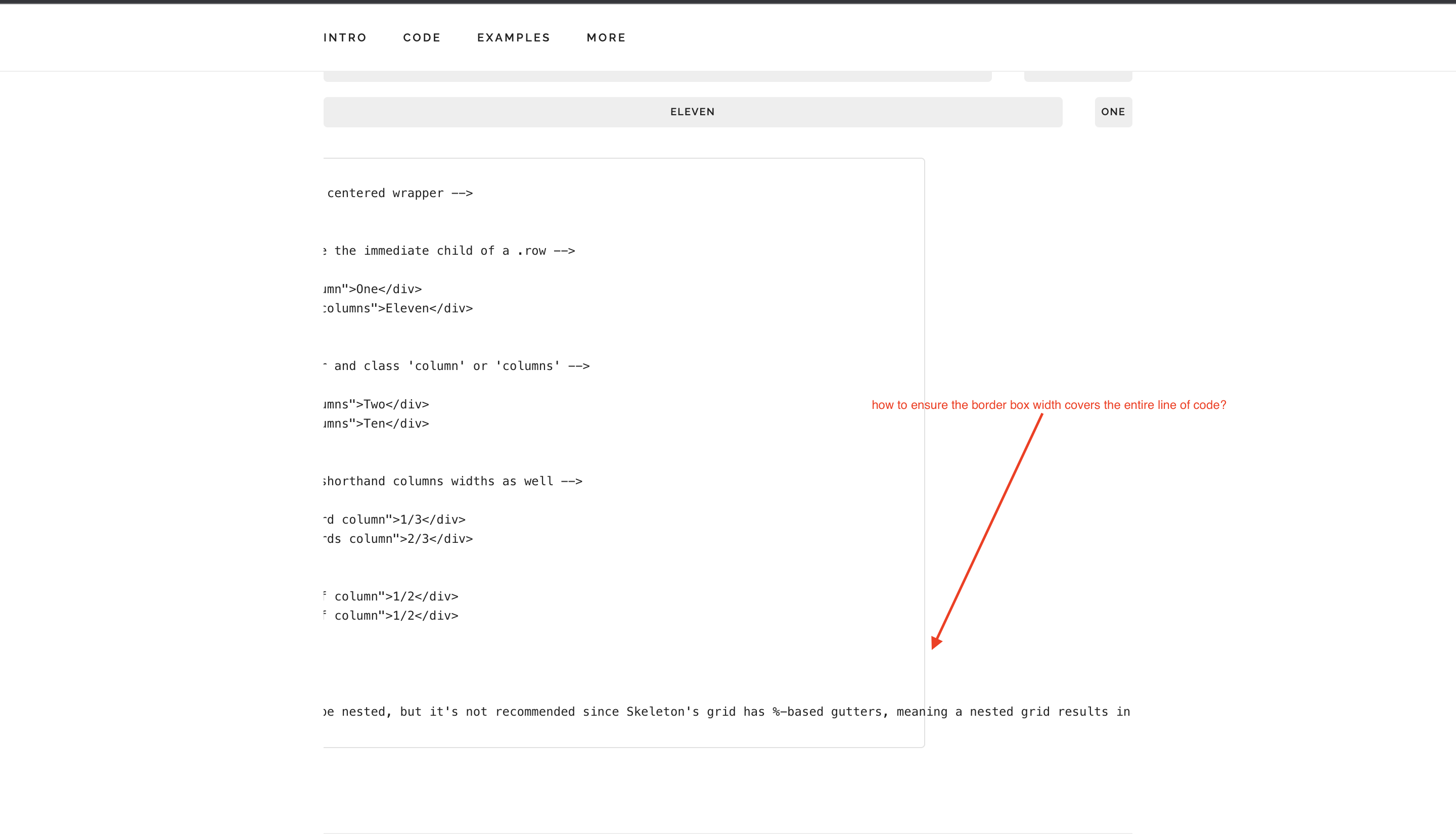Viewport: 1456px width, 834px height.
Task: Open the MORE navigation item
Action: 606,38
